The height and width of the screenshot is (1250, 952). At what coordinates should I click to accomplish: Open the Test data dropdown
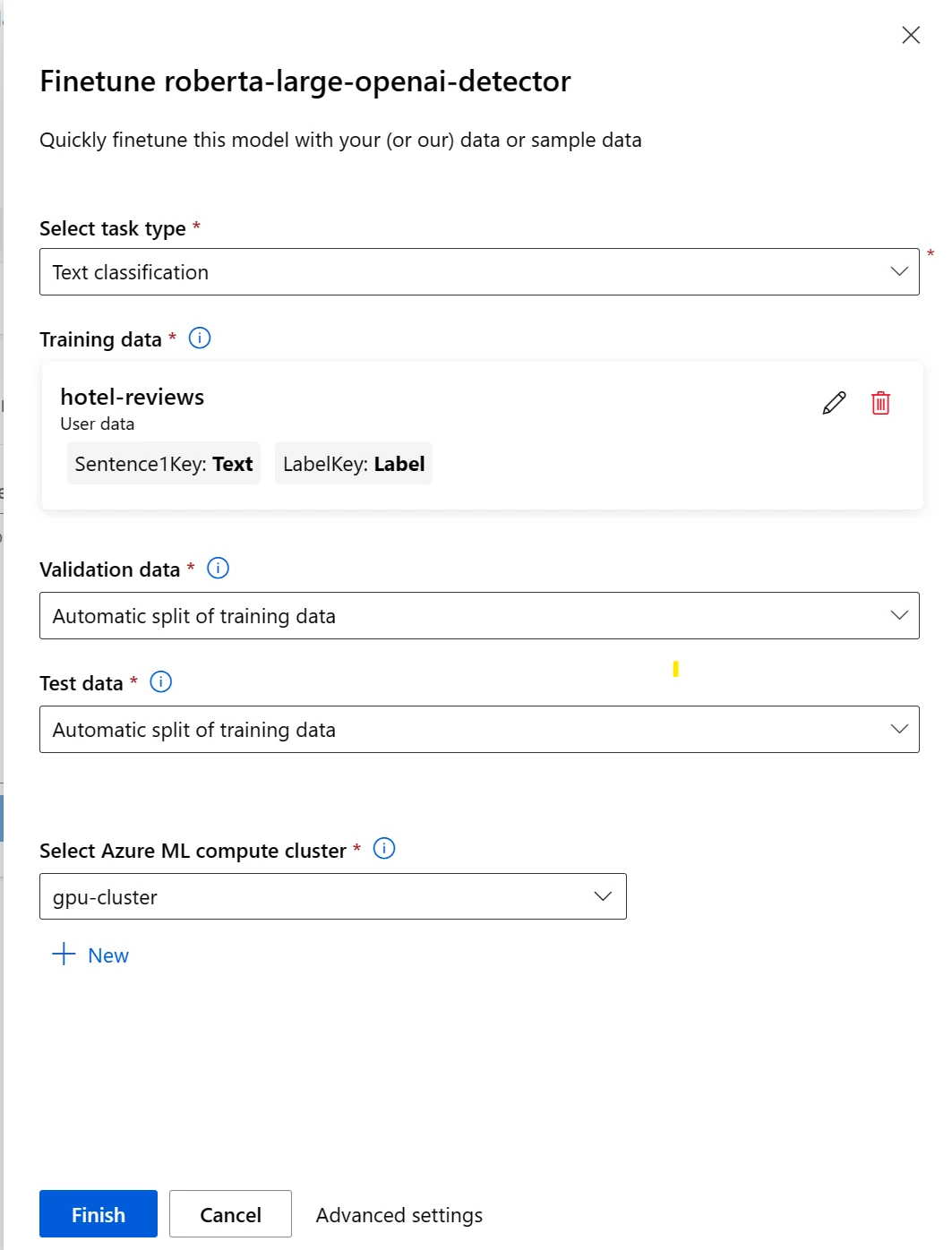tap(899, 729)
